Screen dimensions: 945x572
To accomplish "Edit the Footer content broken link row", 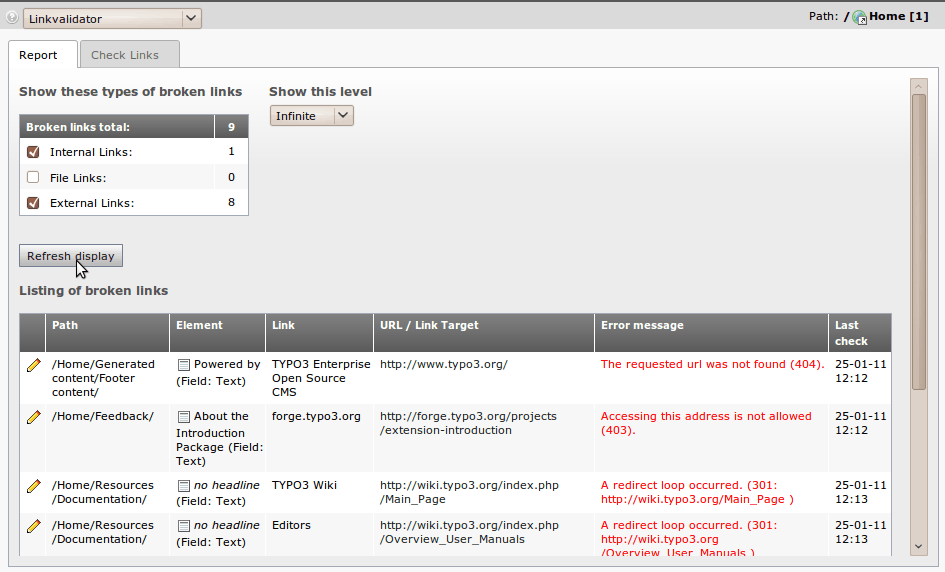I will tap(33, 365).
